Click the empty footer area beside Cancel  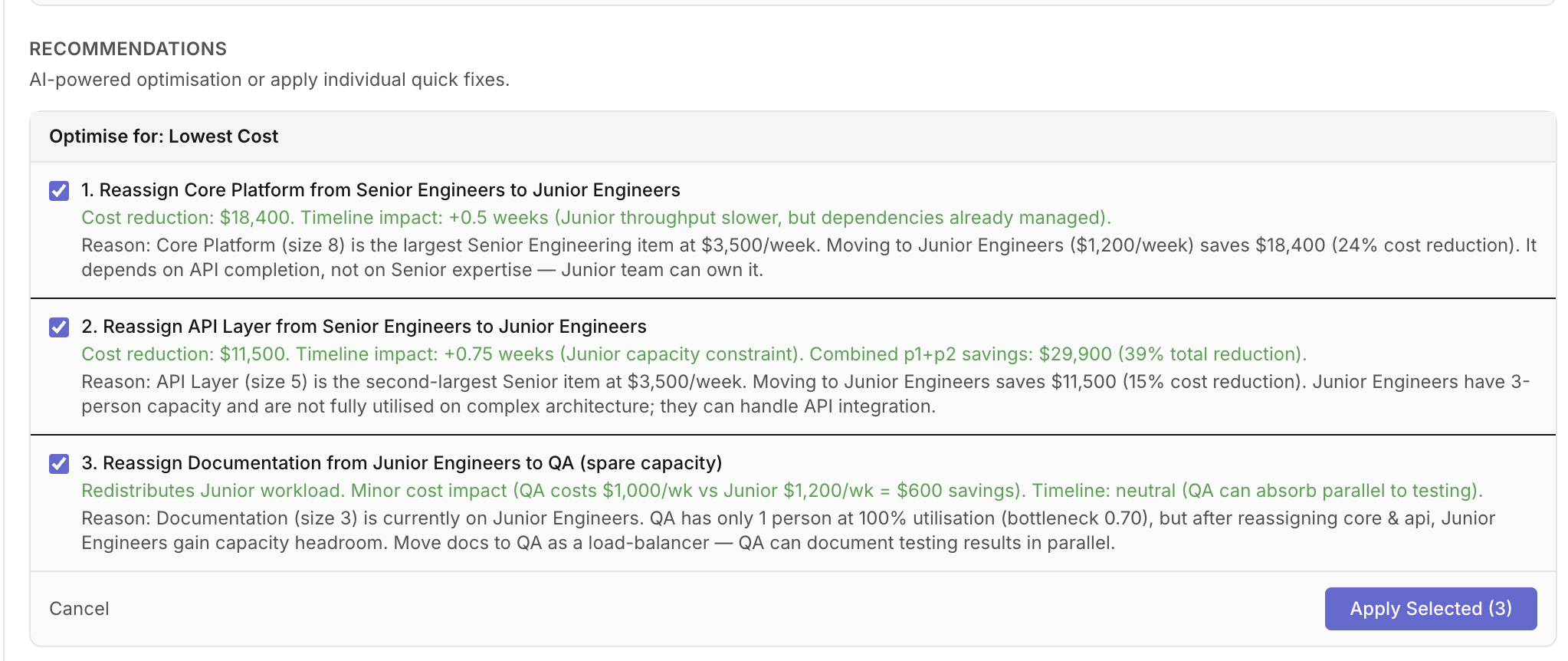click(x=690, y=609)
